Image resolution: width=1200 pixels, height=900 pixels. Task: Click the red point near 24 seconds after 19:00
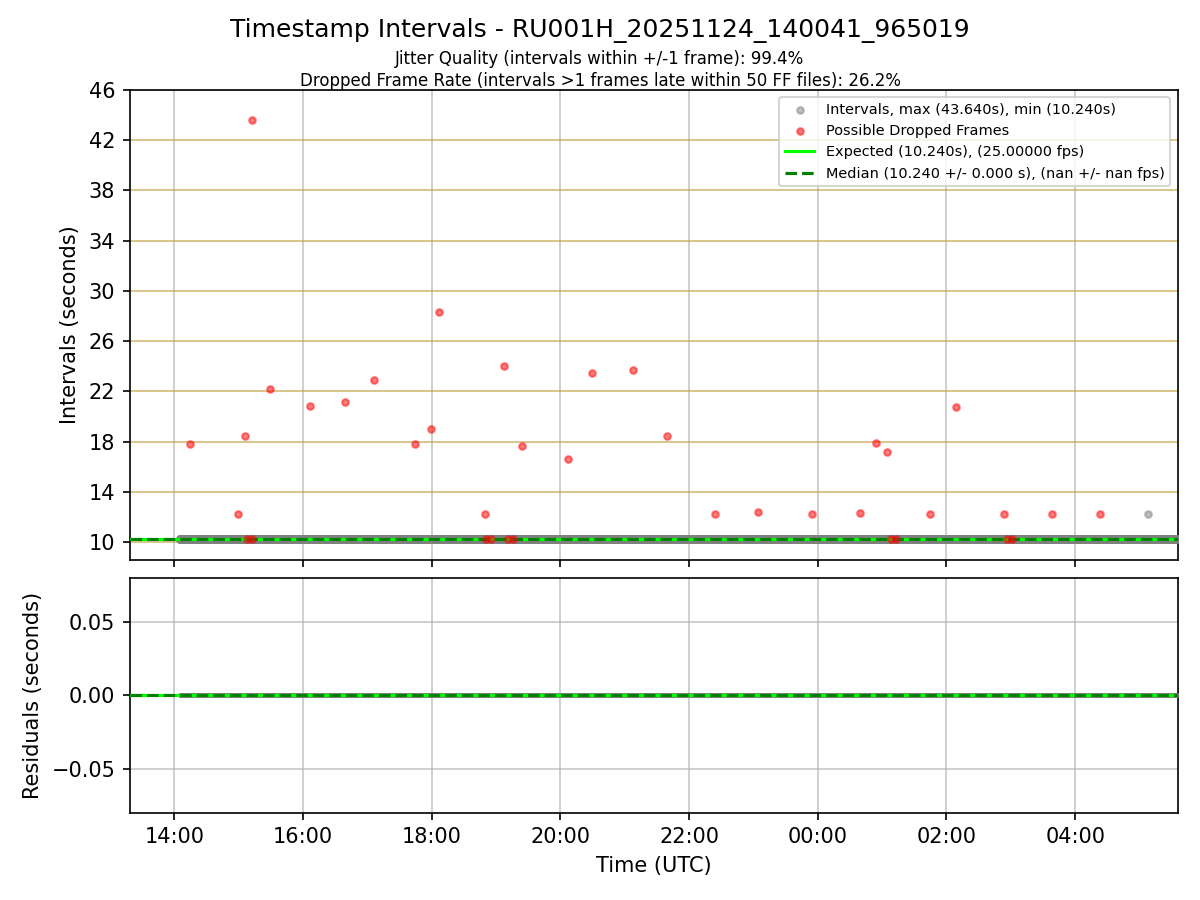pyautogui.click(x=504, y=366)
